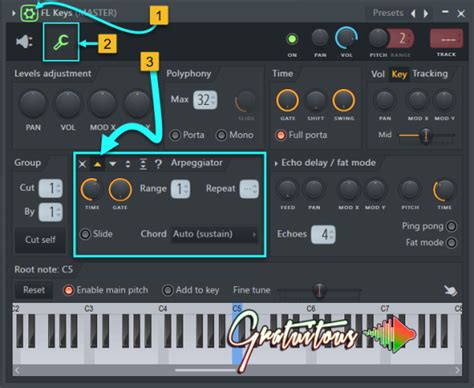
Task: Click the hand icon beside Fine tune
Action: pyautogui.click(x=450, y=291)
